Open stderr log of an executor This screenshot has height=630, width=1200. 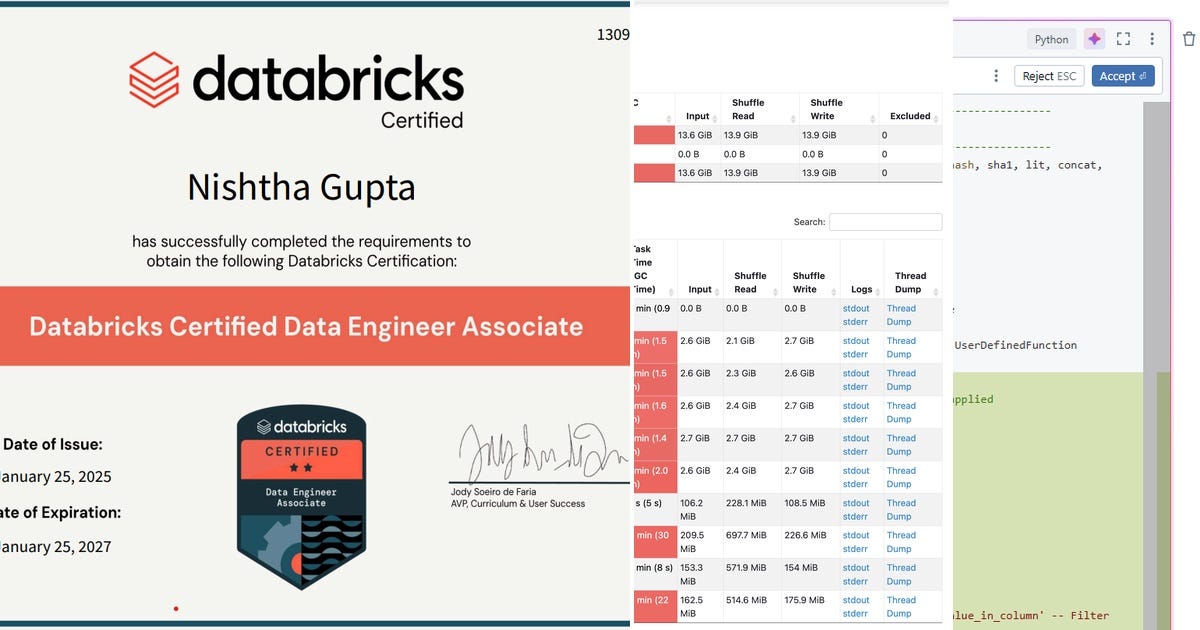(x=856, y=322)
